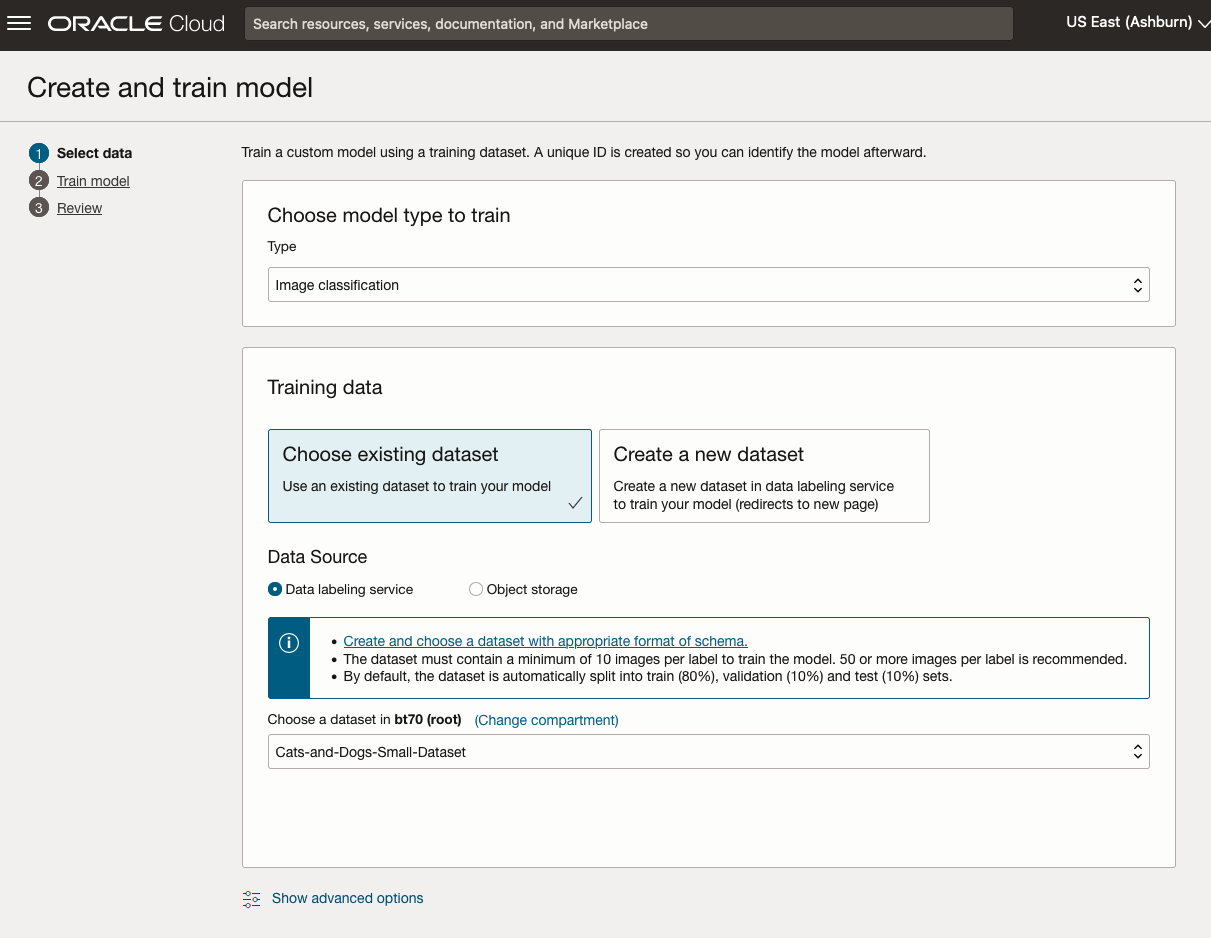Select Data labeling service radio button
This screenshot has width=1211, height=938.
tap(275, 590)
